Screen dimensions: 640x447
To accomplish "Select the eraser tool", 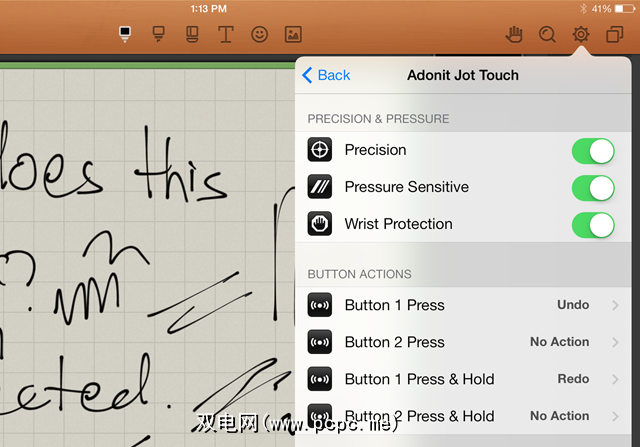I will [192, 35].
